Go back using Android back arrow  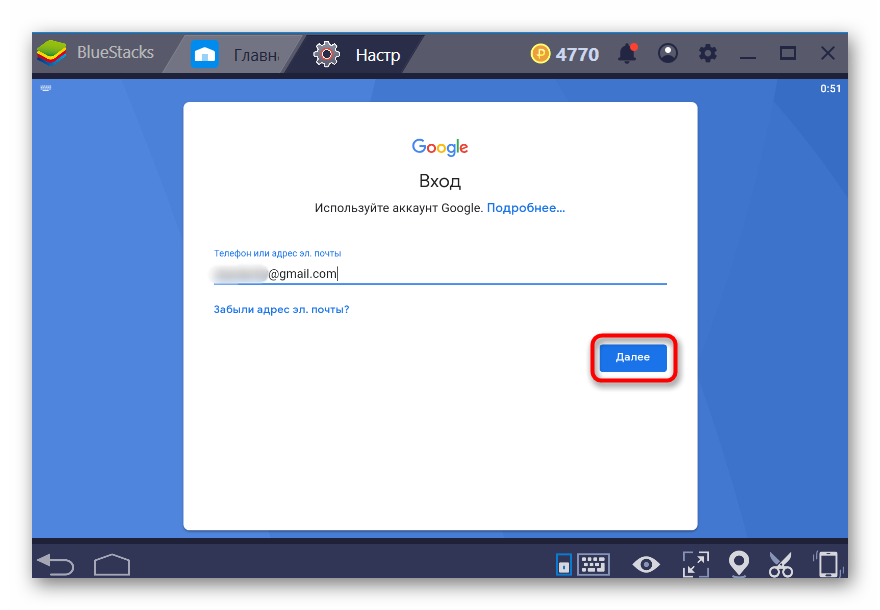click(56, 564)
